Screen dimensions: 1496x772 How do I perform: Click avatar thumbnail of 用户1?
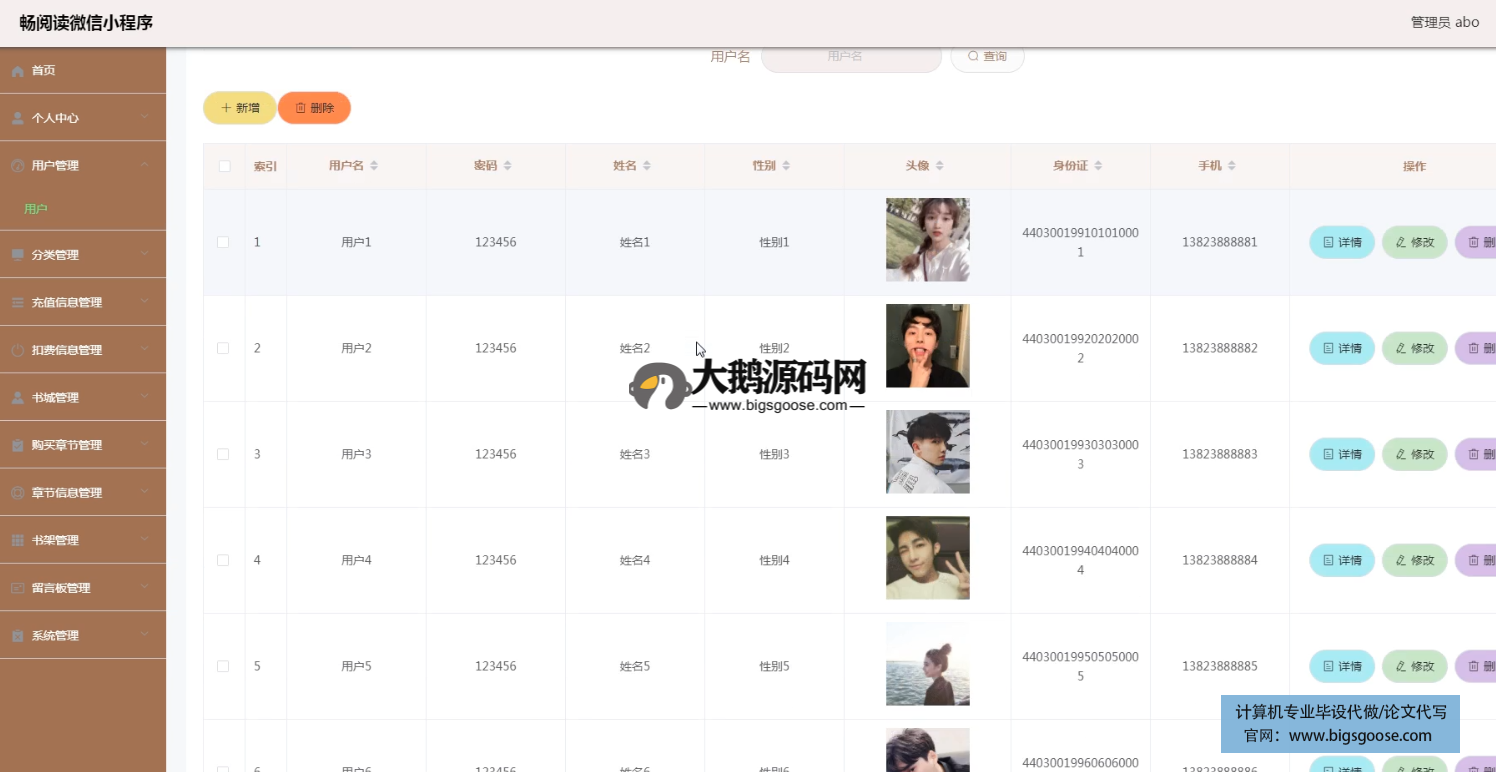928,240
